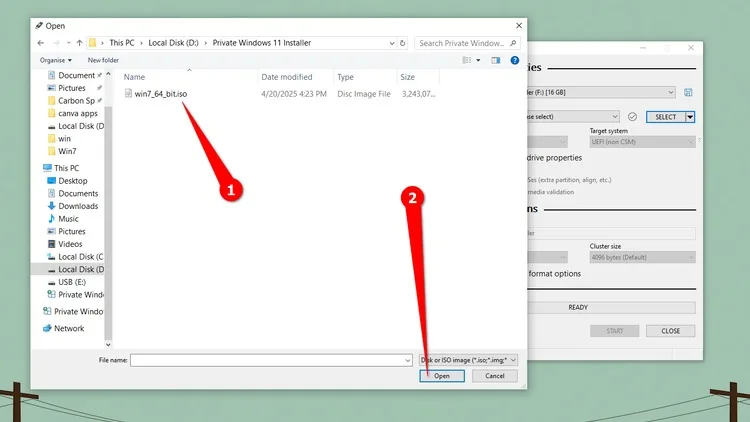Open the Disk or ISO image filter dropdown
Image resolution: width=750 pixels, height=422 pixels.
pos(468,360)
